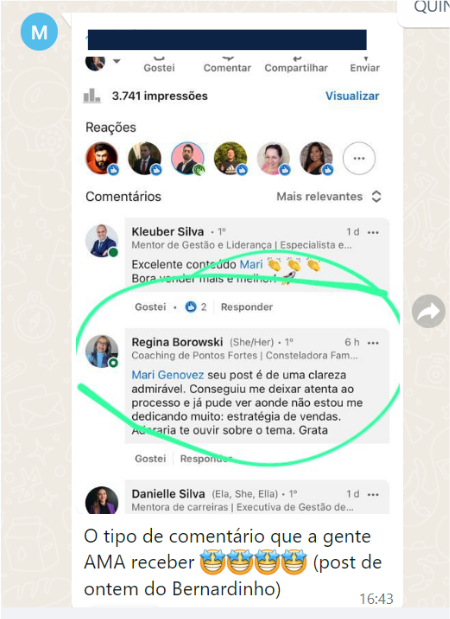
Task: Click the WhatsApp forward arrow icon
Action: pos(428,311)
